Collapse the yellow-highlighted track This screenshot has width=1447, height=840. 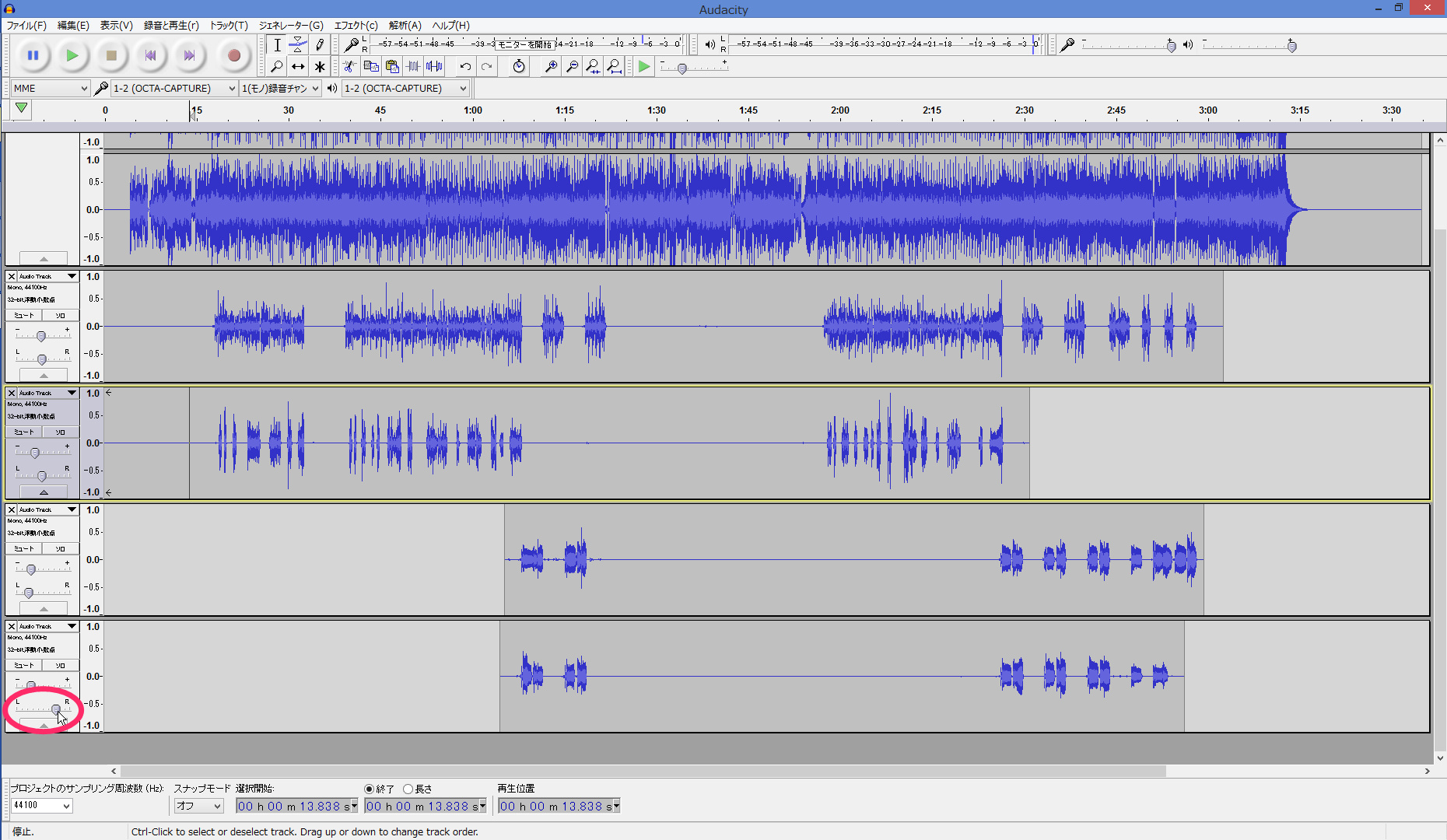pos(44,492)
